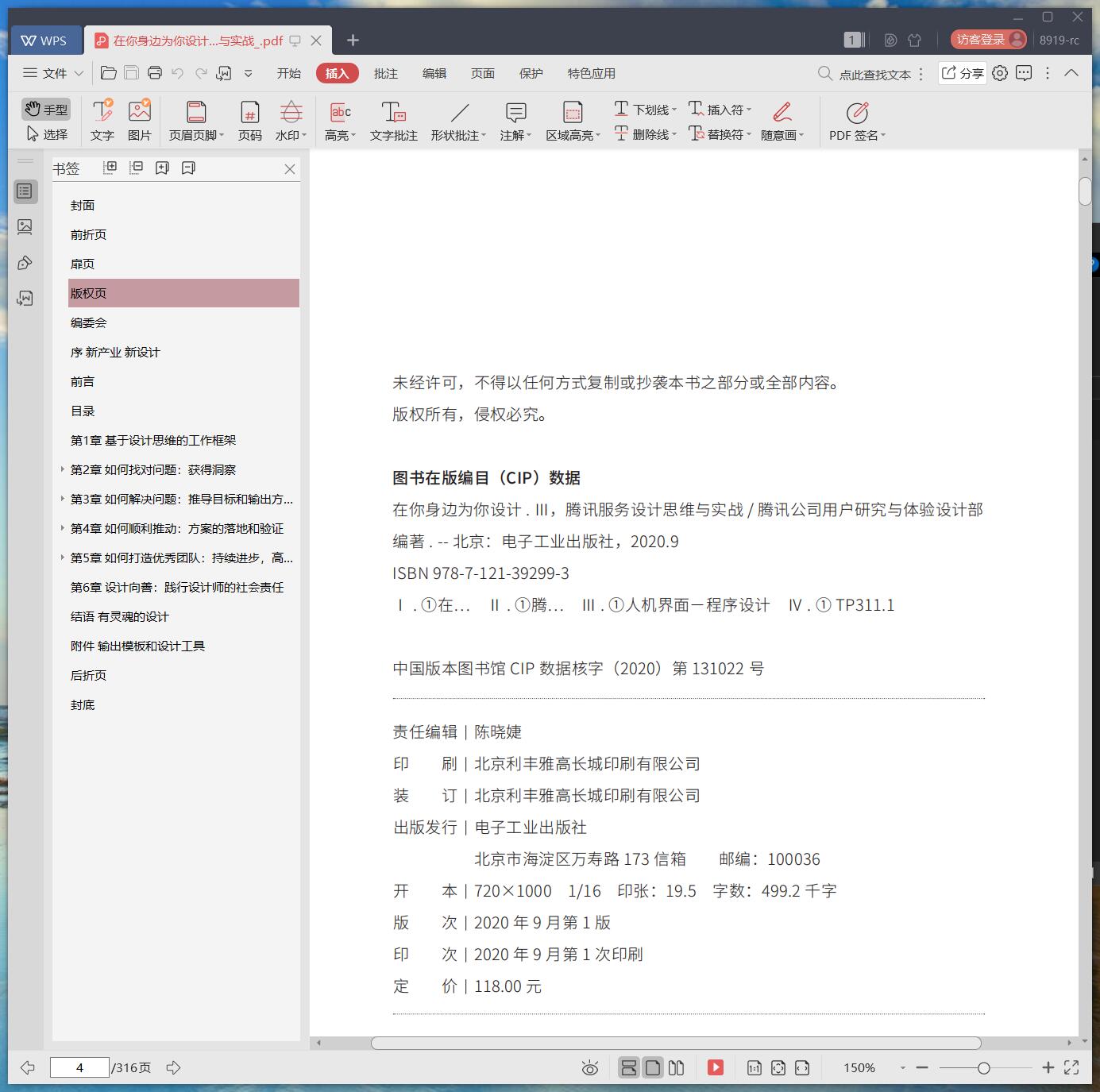Open the 特色应用 ribbon tab

(592, 73)
